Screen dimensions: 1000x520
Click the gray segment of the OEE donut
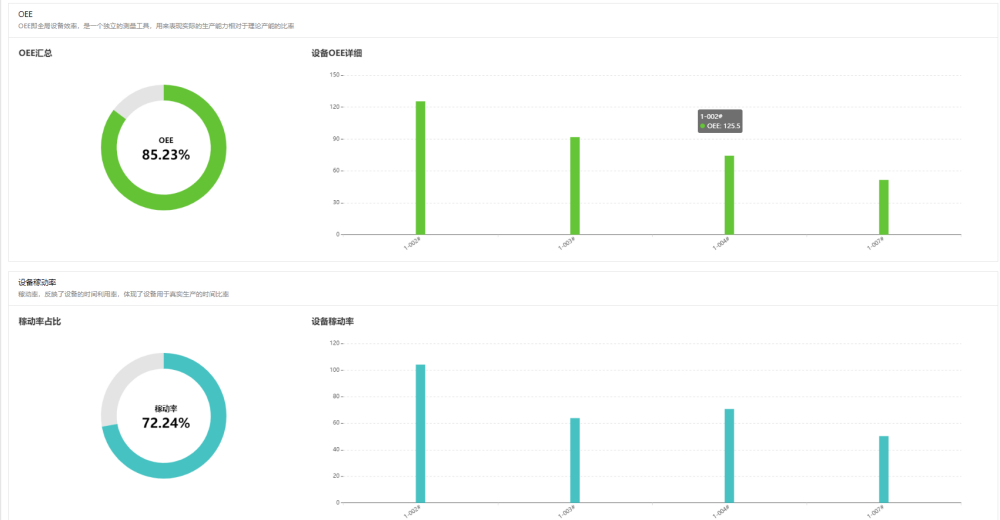click(134, 101)
